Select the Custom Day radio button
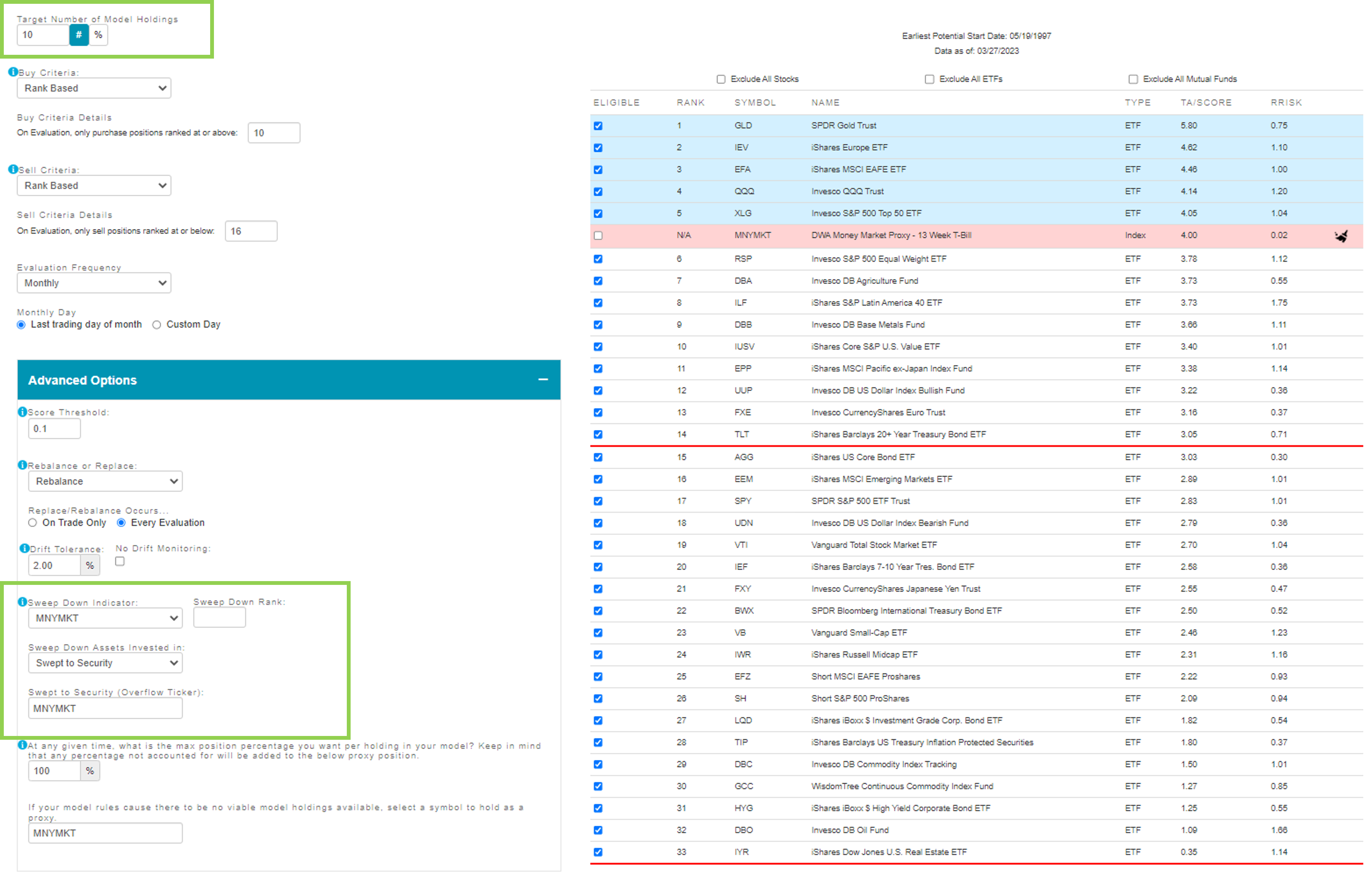The height and width of the screenshot is (876, 1372). coord(157,325)
